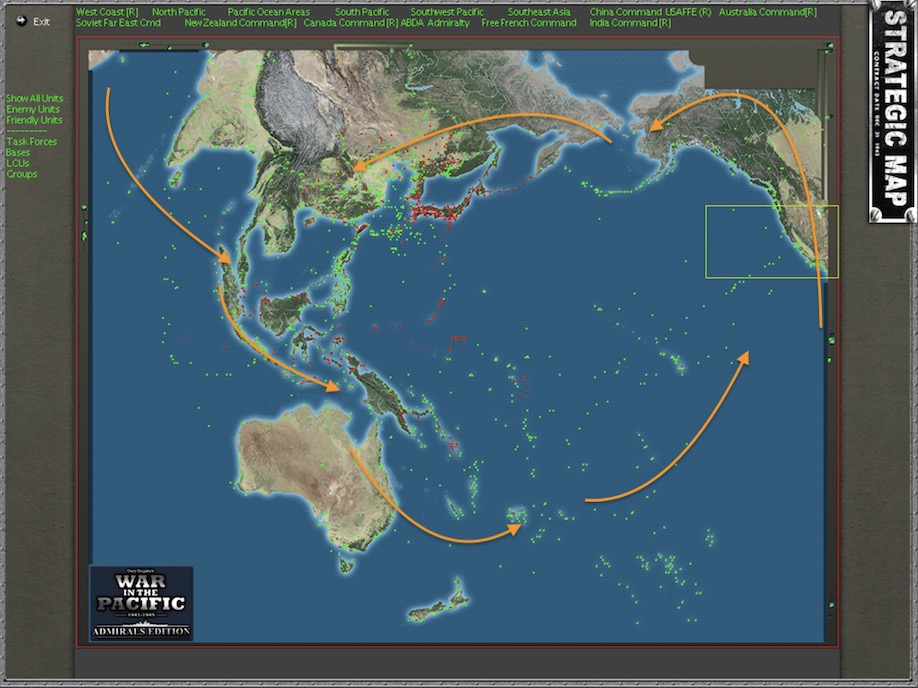Select the China Command filter
The image size is (918, 688).
point(626,12)
